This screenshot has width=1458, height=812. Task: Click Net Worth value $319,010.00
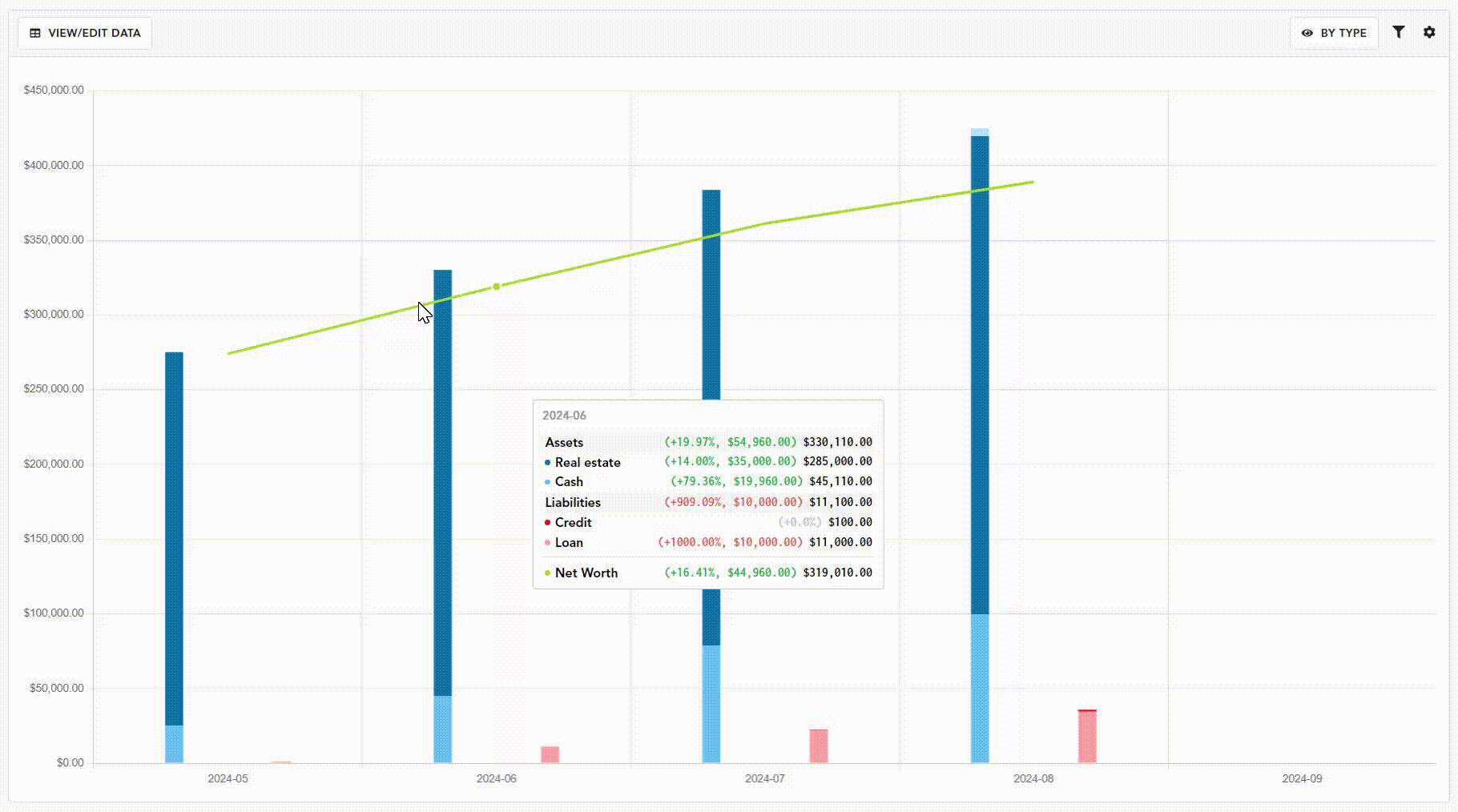[838, 573]
